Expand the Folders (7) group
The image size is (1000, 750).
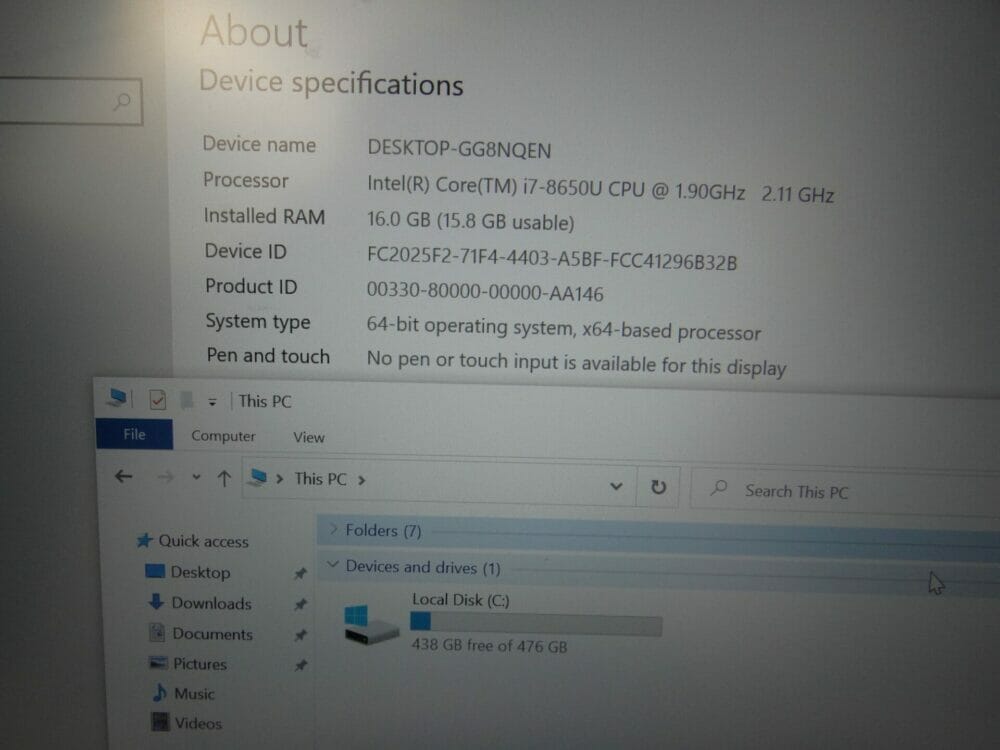pyautogui.click(x=333, y=529)
